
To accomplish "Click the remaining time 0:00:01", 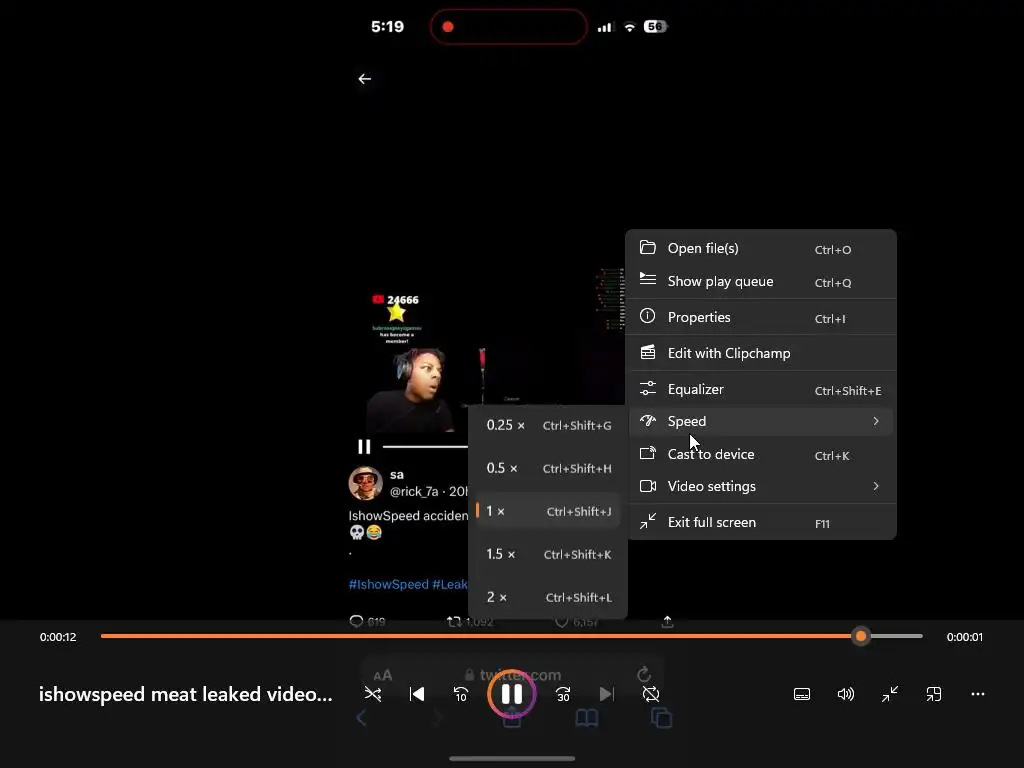I will [x=965, y=637].
